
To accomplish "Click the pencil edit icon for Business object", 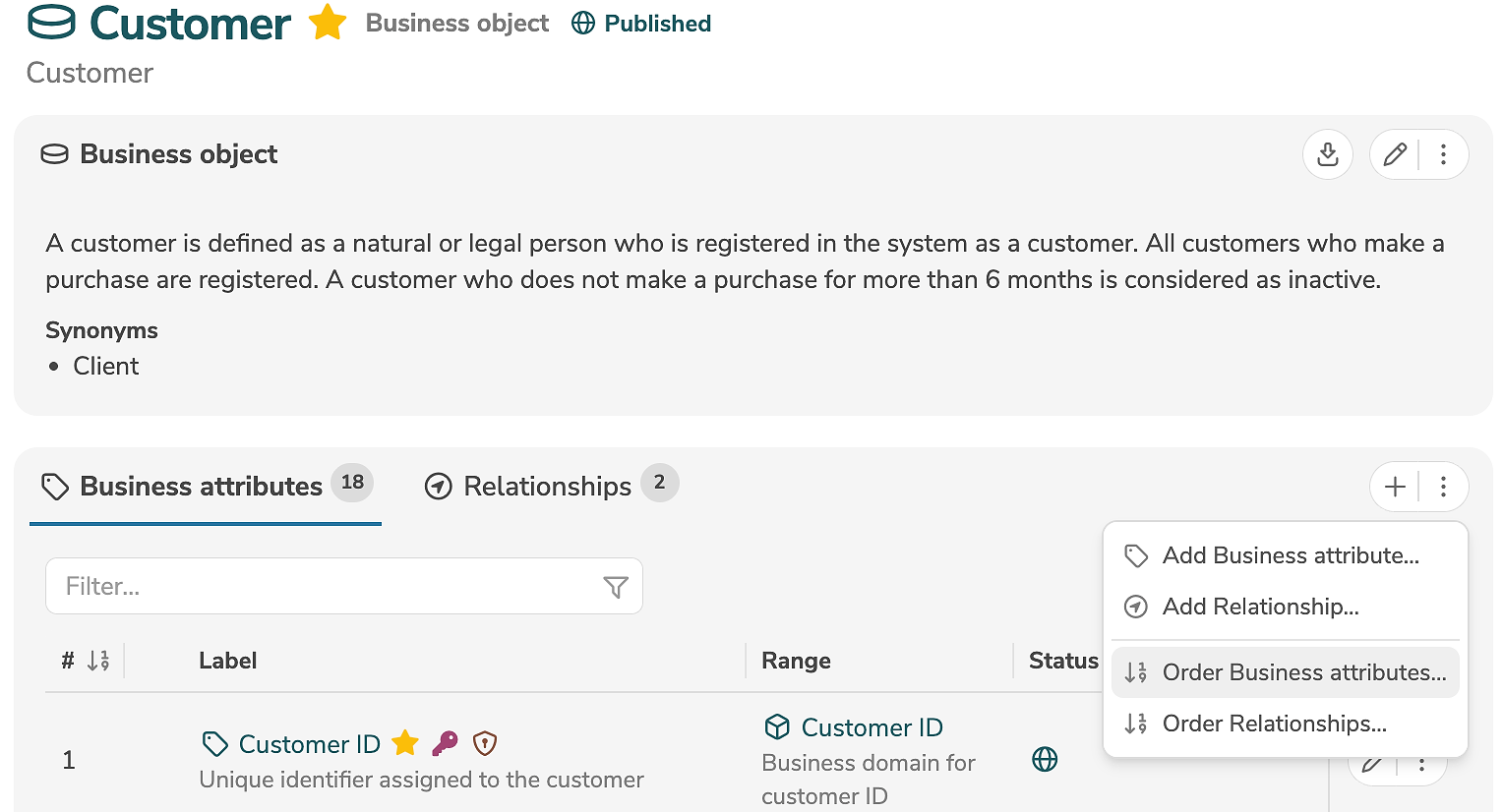I will tap(1394, 154).
